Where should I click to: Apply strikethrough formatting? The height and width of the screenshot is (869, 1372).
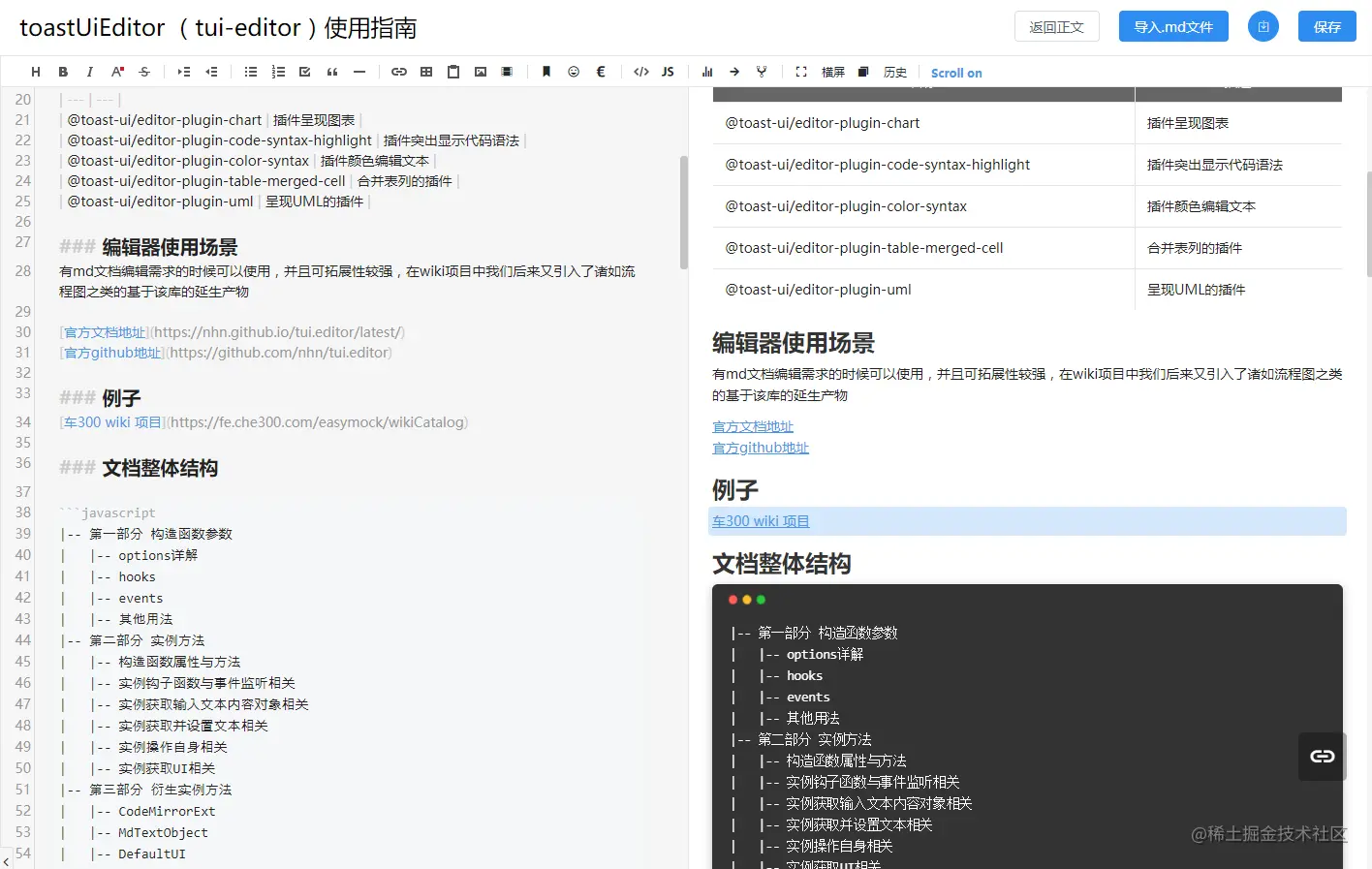144,71
